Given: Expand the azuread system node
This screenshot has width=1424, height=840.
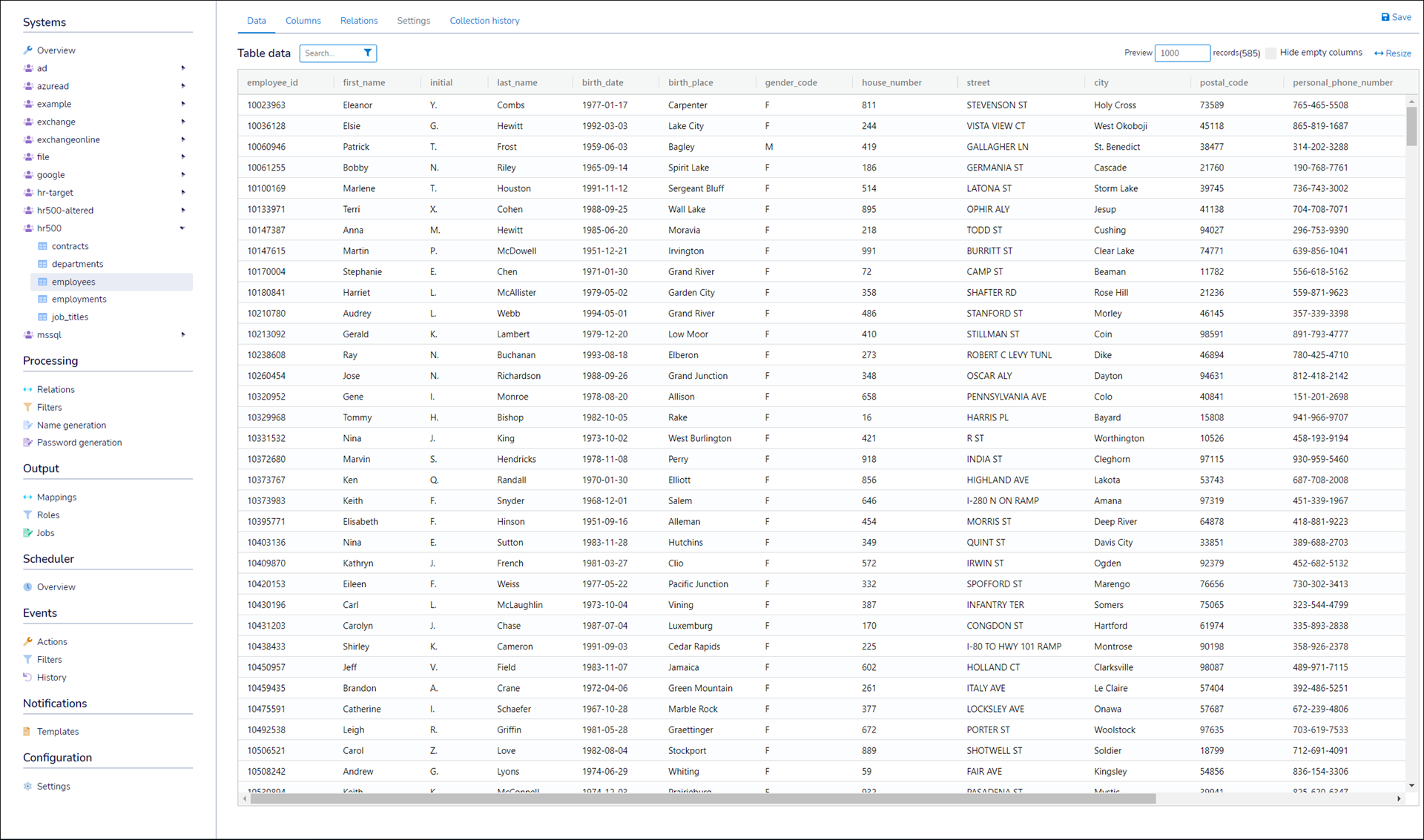Looking at the screenshot, I should (x=182, y=86).
